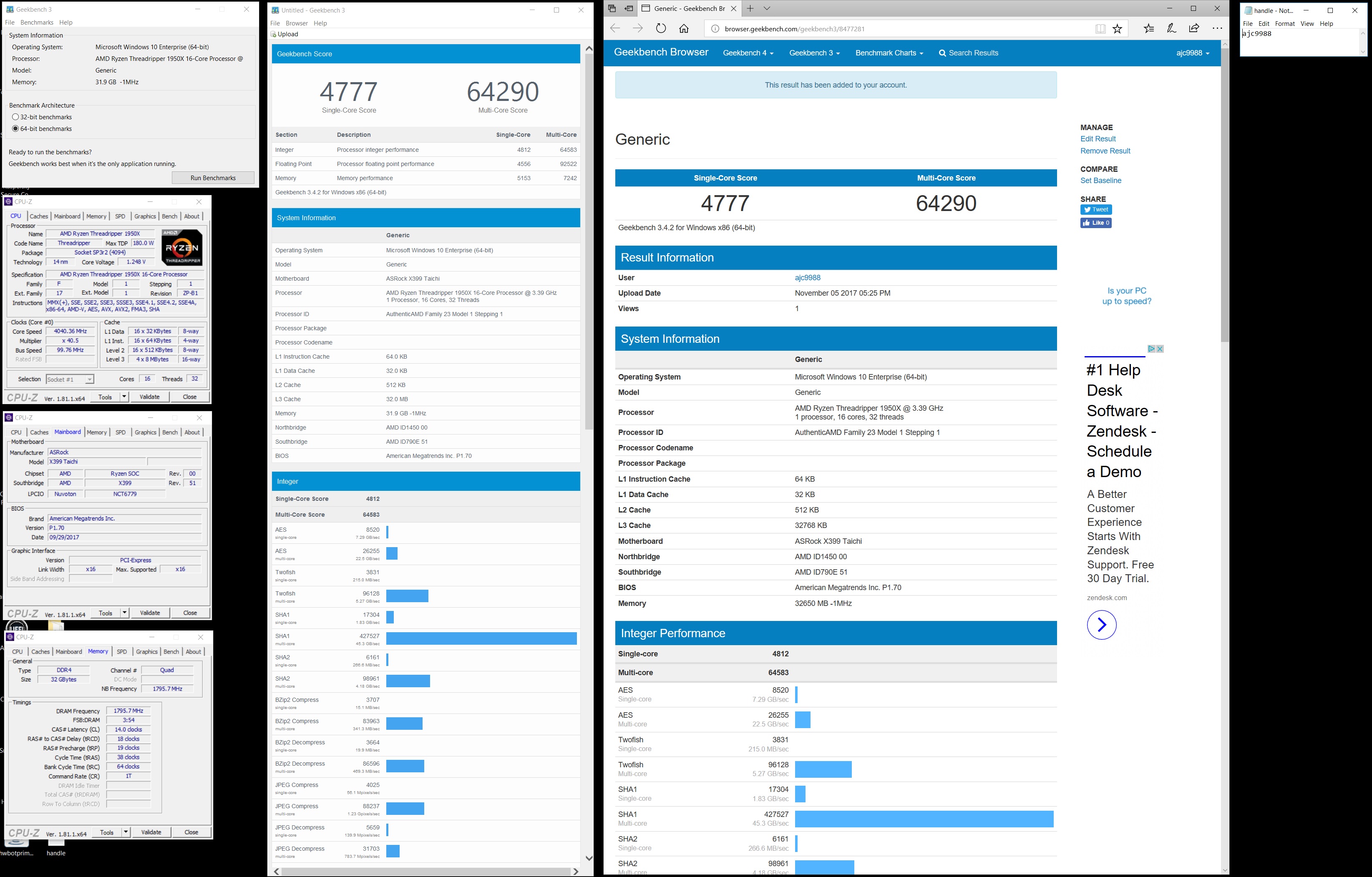Image resolution: width=1372 pixels, height=877 pixels.
Task: Open the Browser menu in the Untitled Geekbench window
Action: pos(296,23)
